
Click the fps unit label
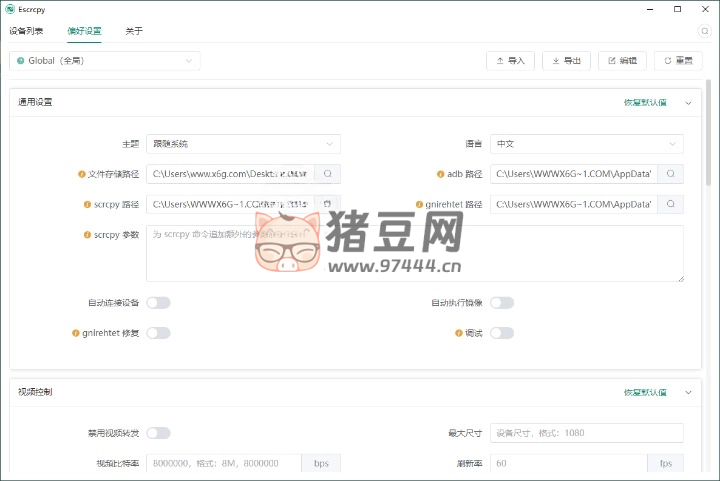click(665, 464)
